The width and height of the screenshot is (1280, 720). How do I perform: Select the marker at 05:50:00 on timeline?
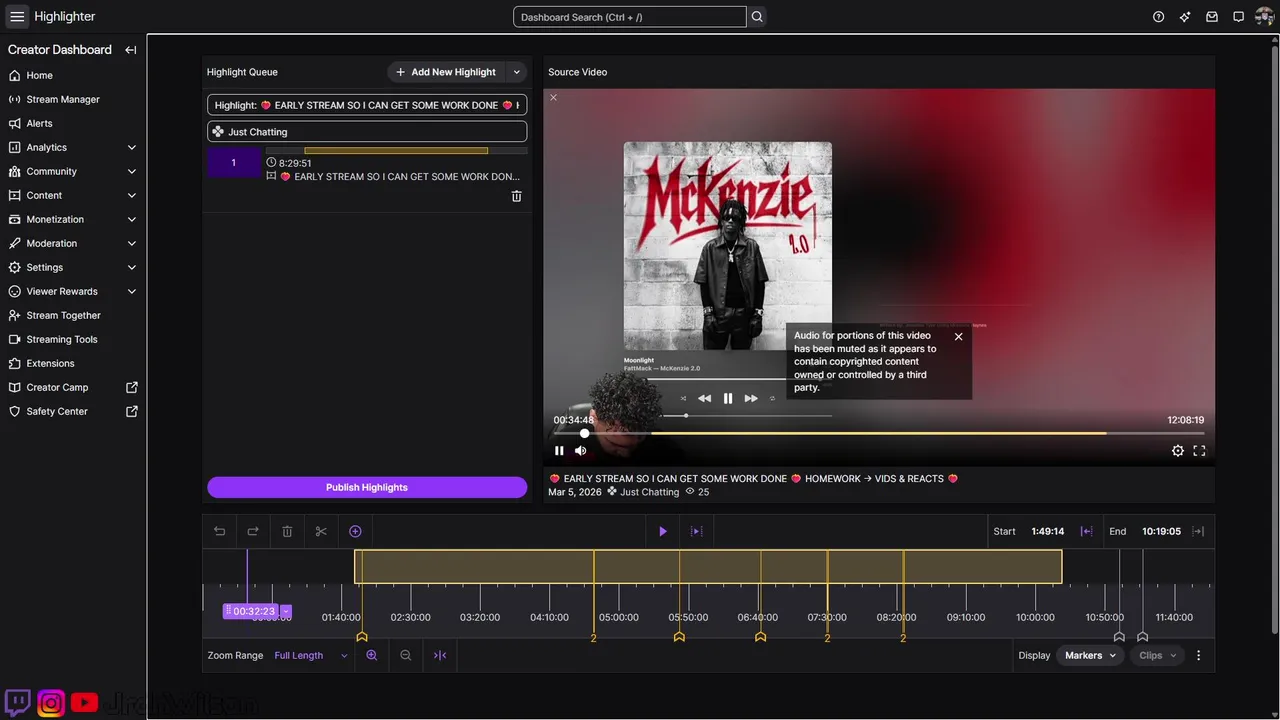click(x=679, y=637)
